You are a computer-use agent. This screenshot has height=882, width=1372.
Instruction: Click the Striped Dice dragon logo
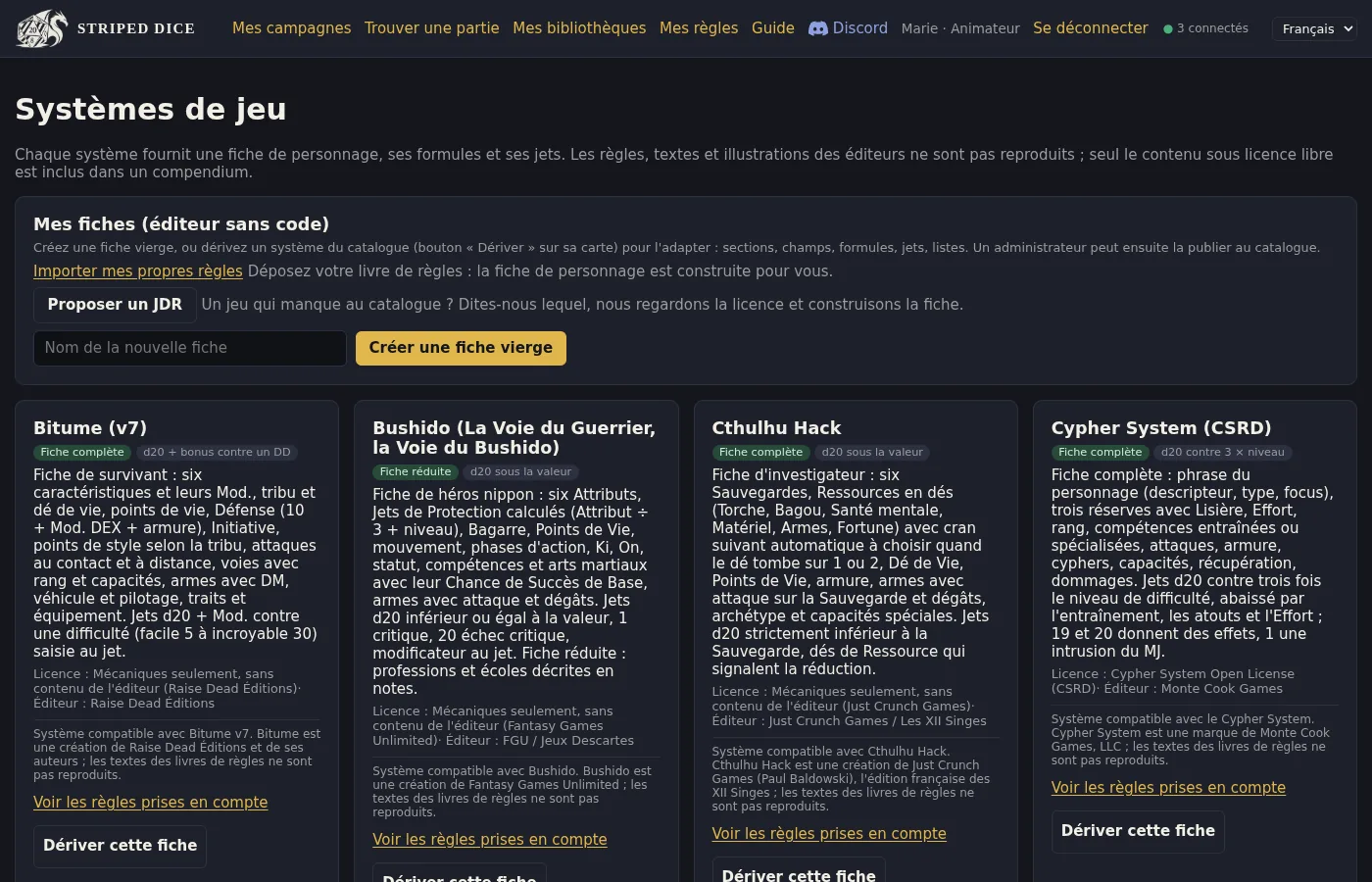point(42,28)
